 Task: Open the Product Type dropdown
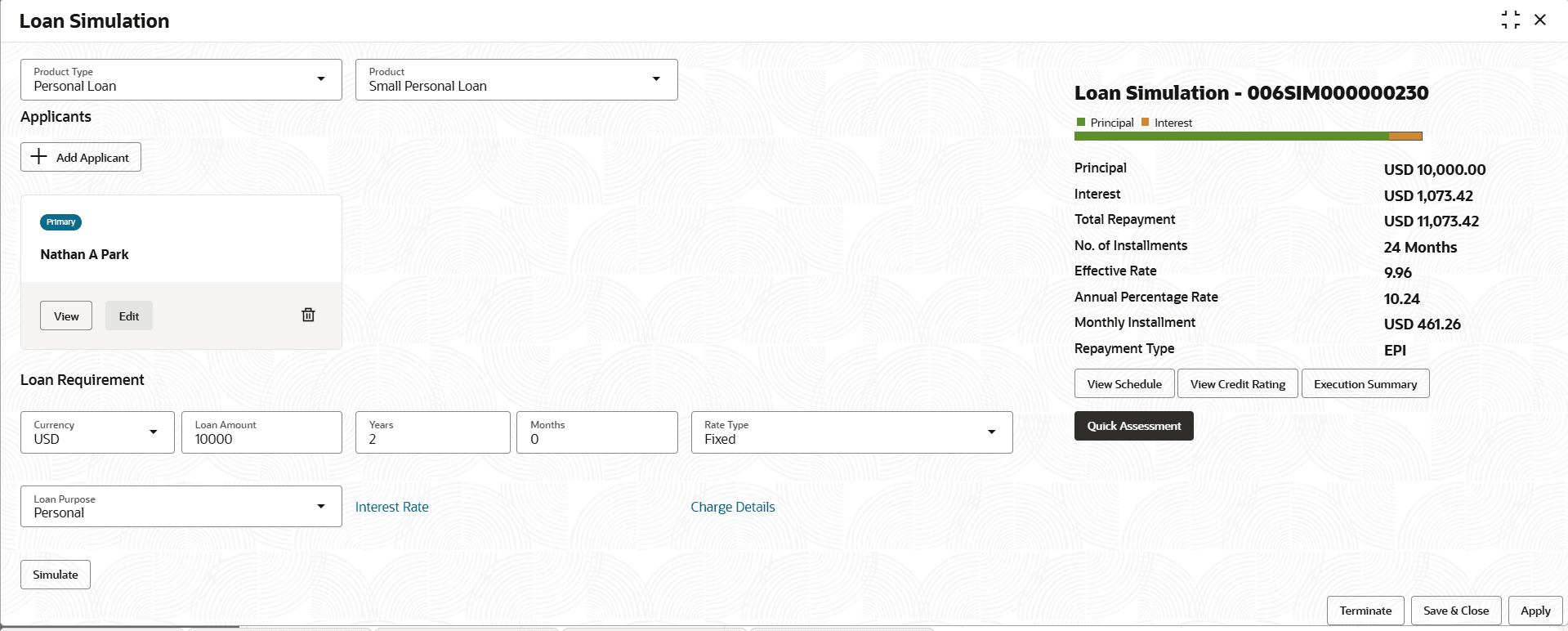tap(320, 79)
